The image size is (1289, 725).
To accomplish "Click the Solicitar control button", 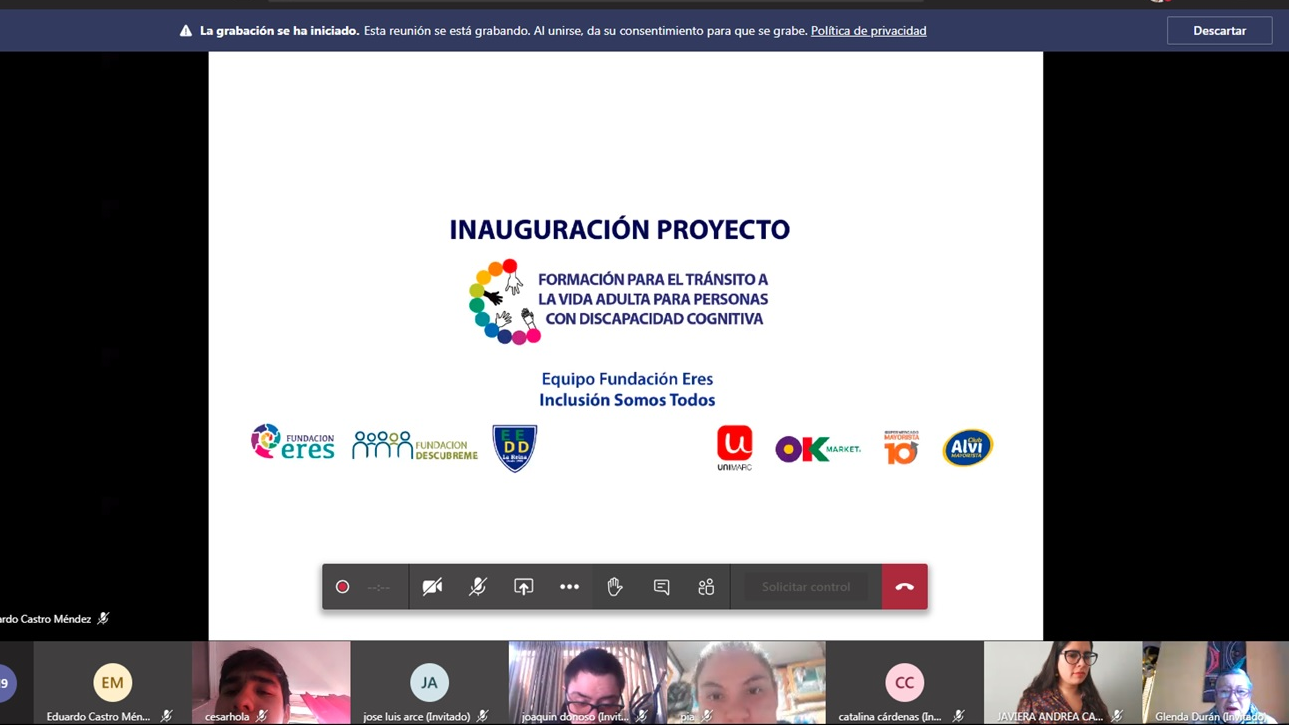I will coord(806,587).
